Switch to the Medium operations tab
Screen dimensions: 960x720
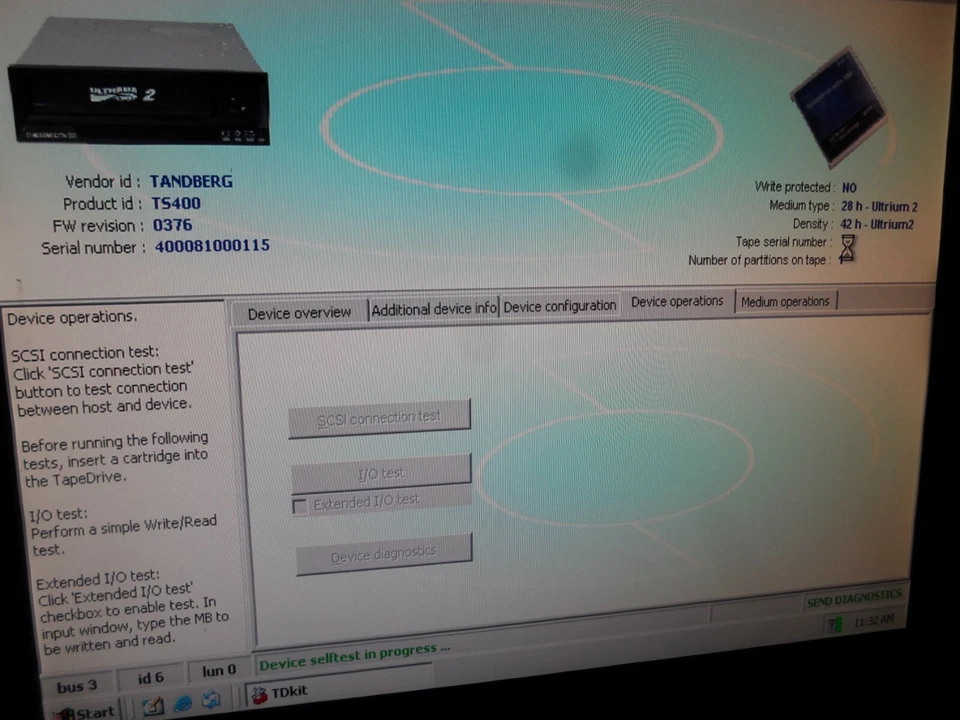pyautogui.click(x=785, y=301)
